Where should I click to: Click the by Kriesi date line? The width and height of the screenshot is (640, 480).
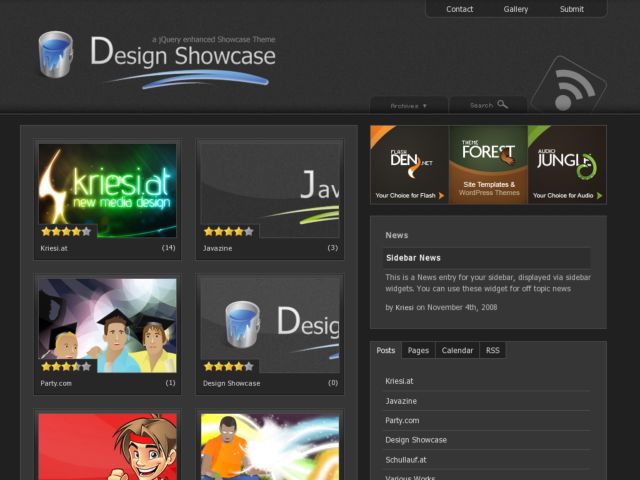441,307
